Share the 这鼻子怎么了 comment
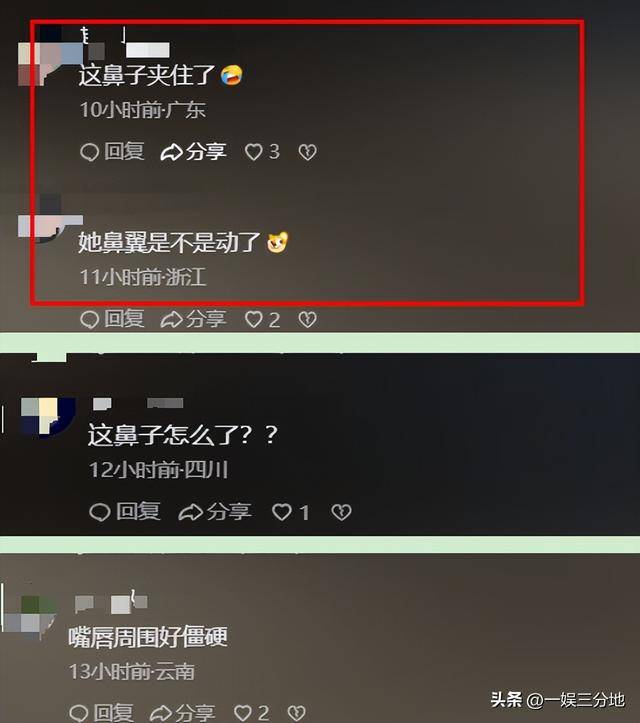640x723 pixels. [x=215, y=512]
